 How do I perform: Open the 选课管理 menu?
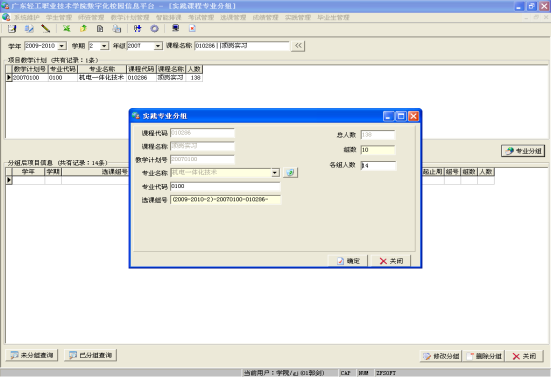pyautogui.click(x=233, y=17)
